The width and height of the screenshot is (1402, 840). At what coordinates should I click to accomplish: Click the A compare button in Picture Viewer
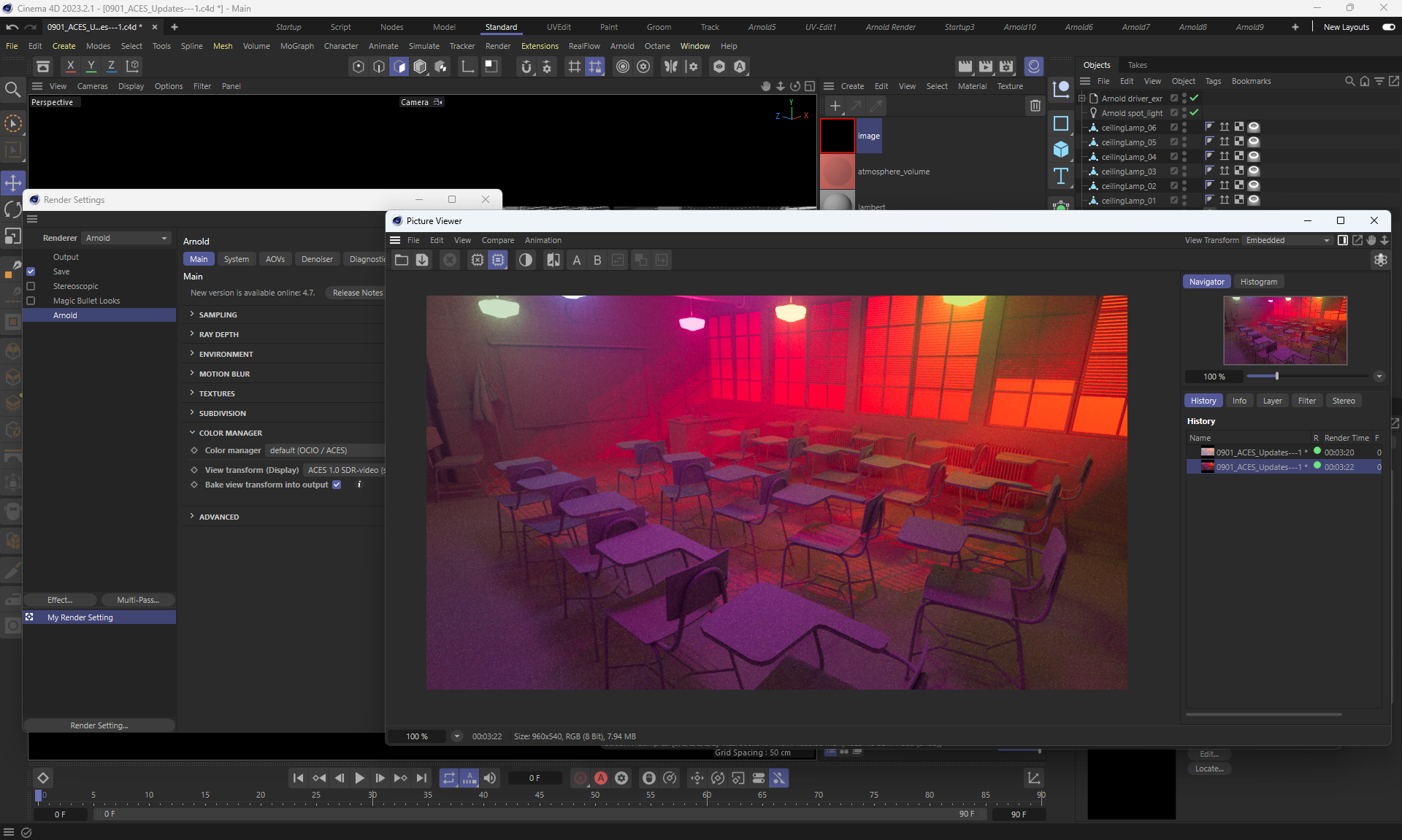click(577, 260)
